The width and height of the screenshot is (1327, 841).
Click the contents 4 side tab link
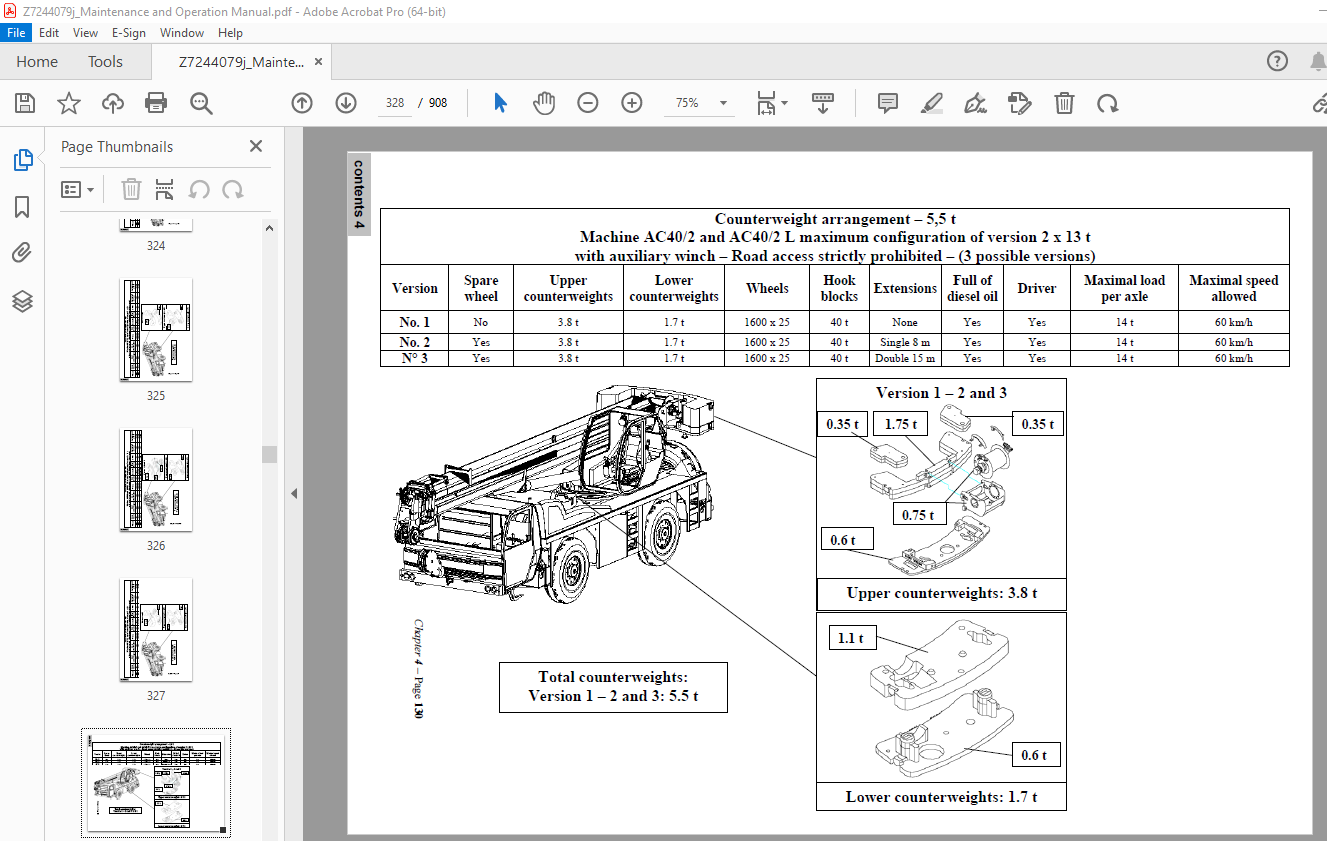tap(359, 195)
